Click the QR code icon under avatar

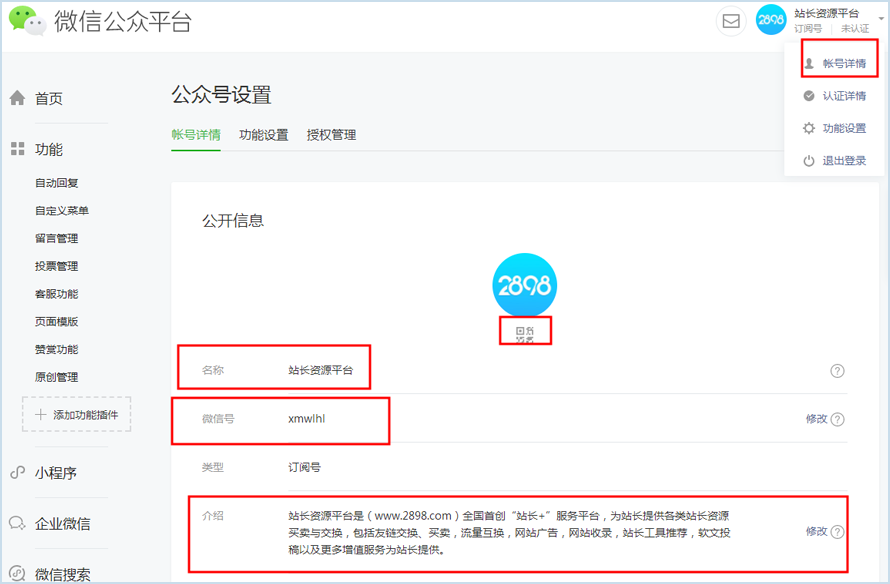pos(525,333)
